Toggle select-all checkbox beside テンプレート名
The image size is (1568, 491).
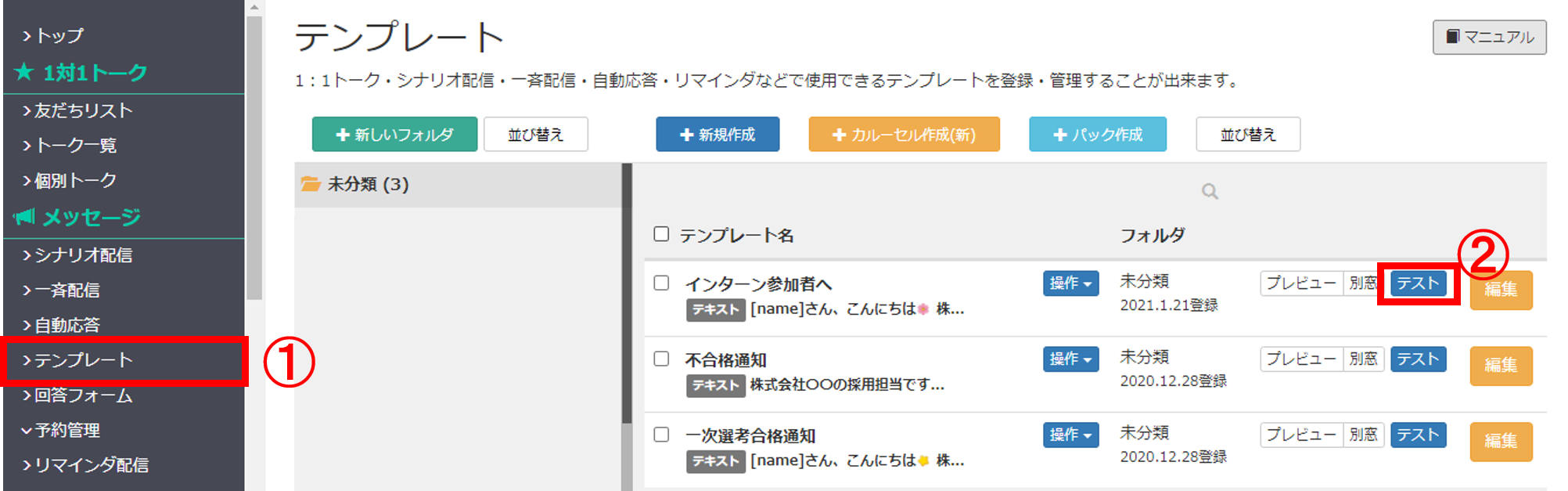coord(661,234)
